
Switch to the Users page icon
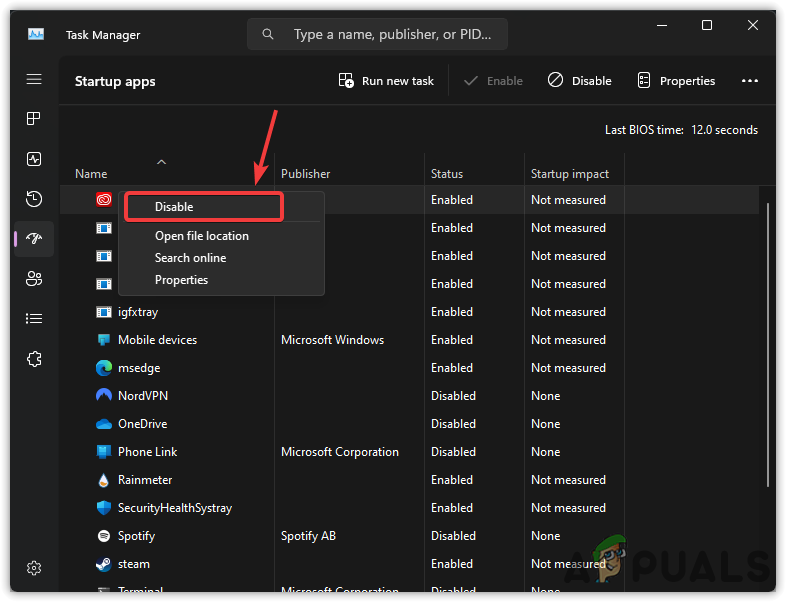(x=34, y=279)
